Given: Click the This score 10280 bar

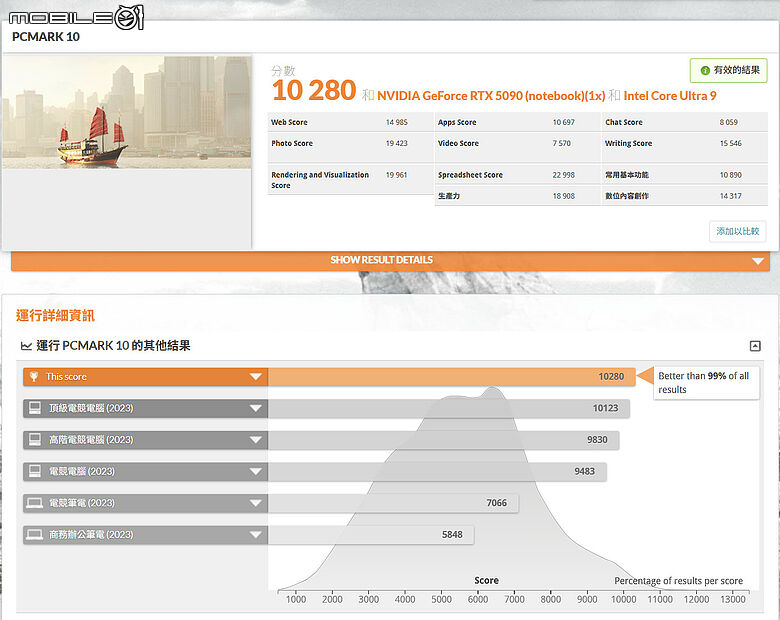Looking at the screenshot, I should point(452,377).
